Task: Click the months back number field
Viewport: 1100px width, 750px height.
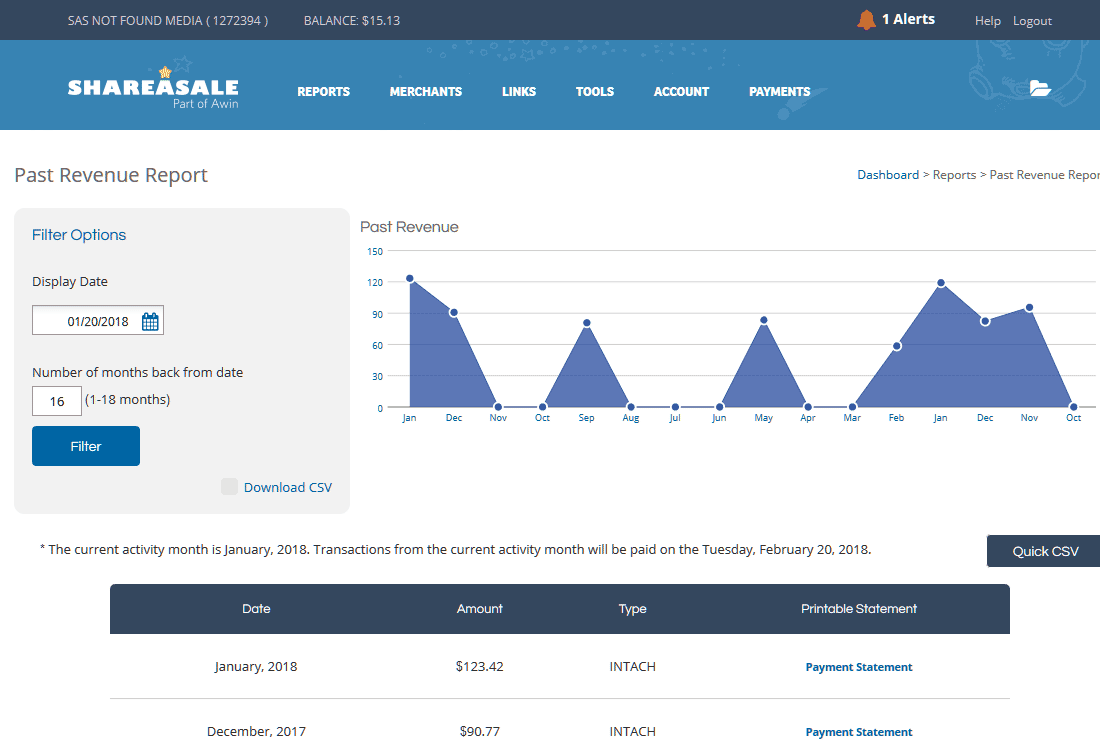Action: [57, 401]
